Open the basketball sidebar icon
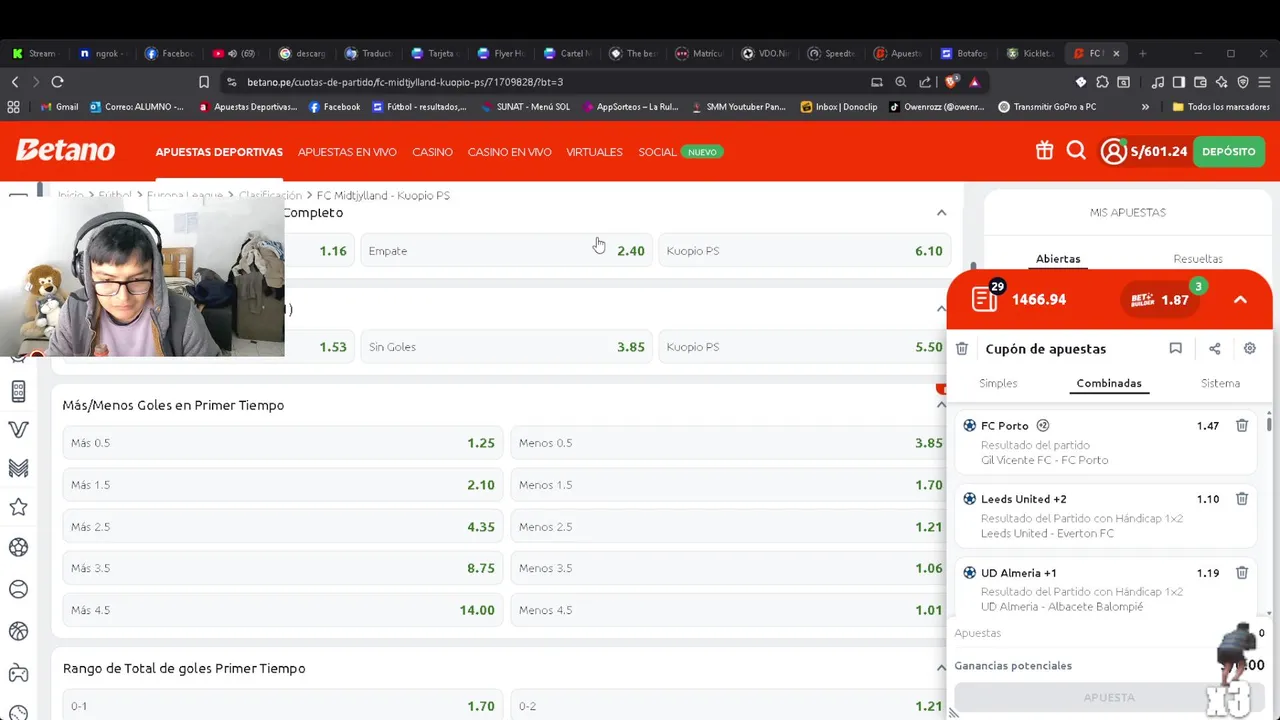Viewport: 1280px width, 720px height. pos(18,631)
